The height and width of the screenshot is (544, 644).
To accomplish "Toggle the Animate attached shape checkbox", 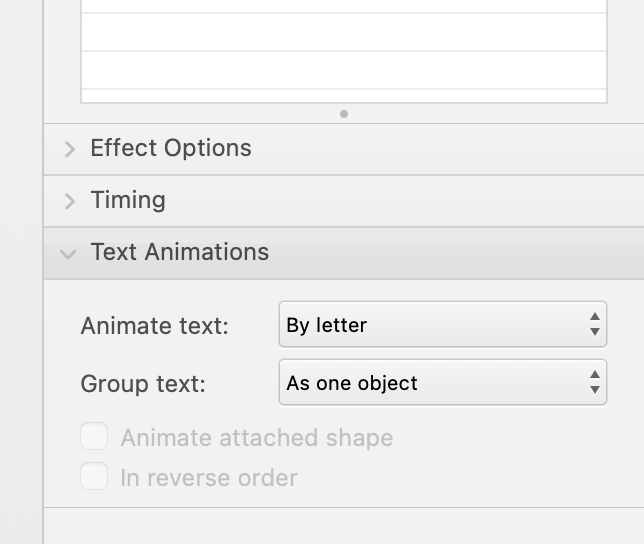I will pos(94,436).
